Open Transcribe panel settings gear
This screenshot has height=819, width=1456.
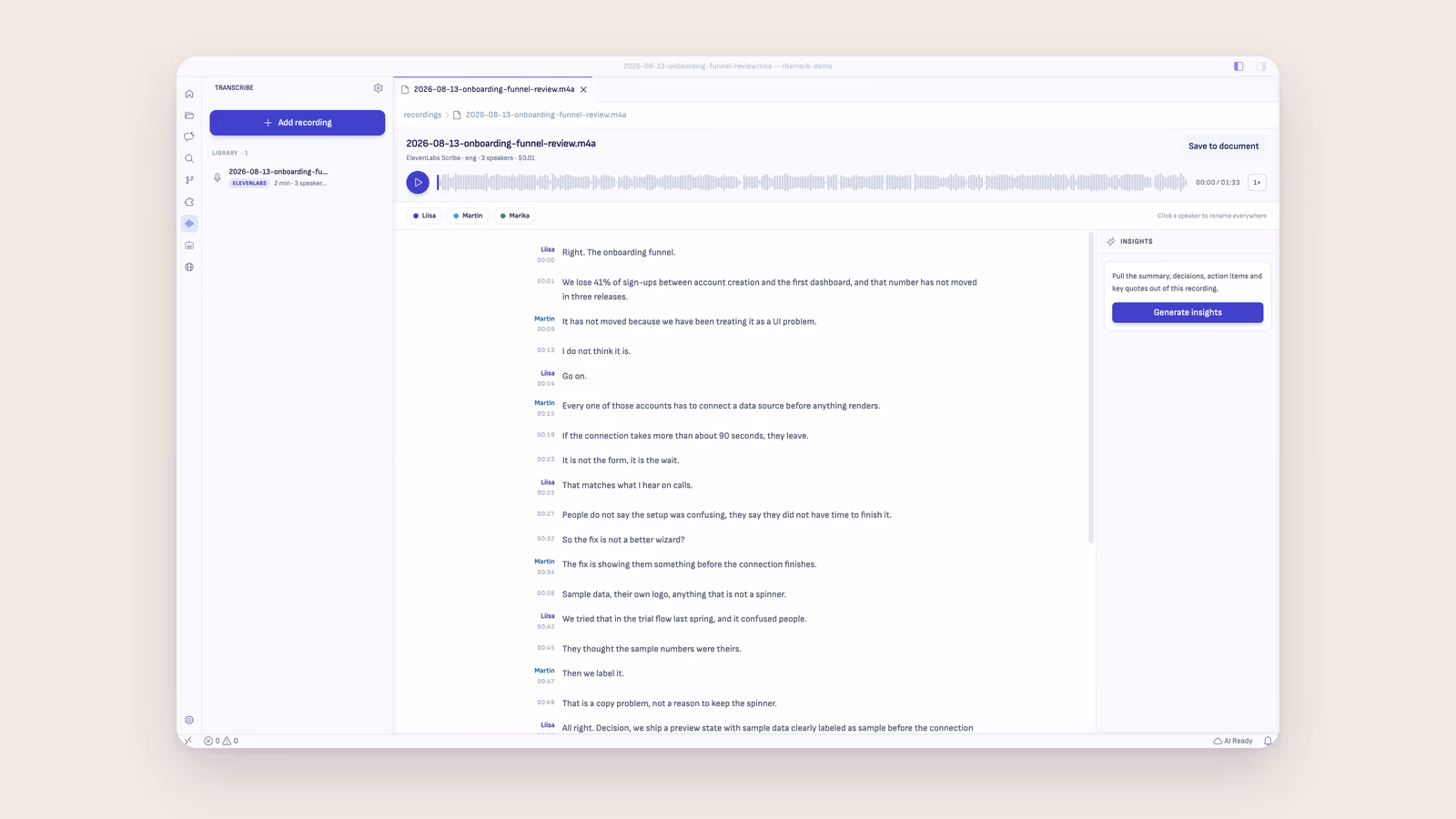pyautogui.click(x=379, y=88)
